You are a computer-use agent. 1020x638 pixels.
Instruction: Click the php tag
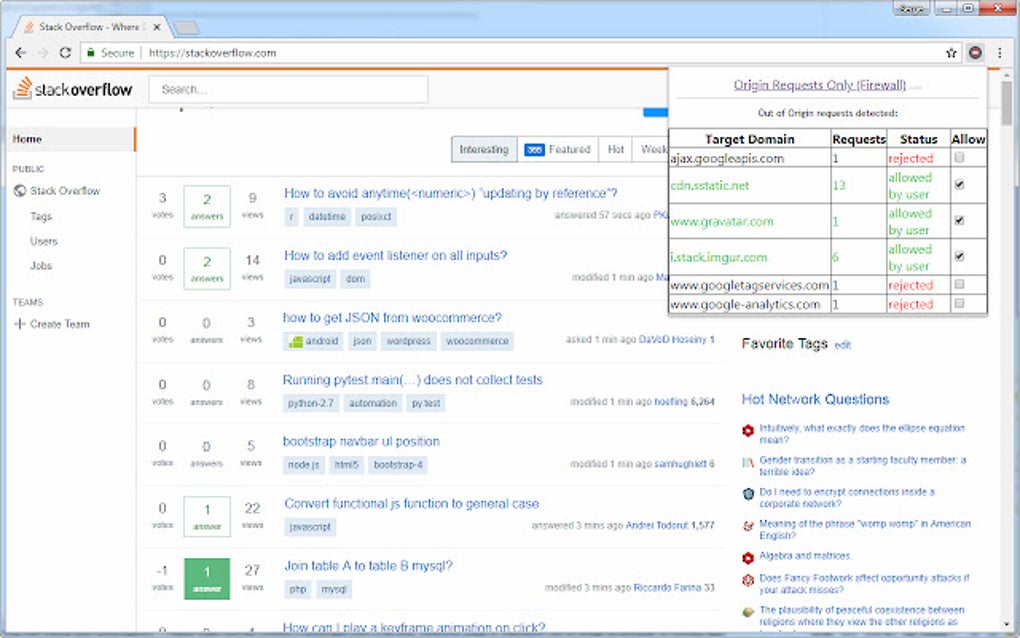[298, 589]
